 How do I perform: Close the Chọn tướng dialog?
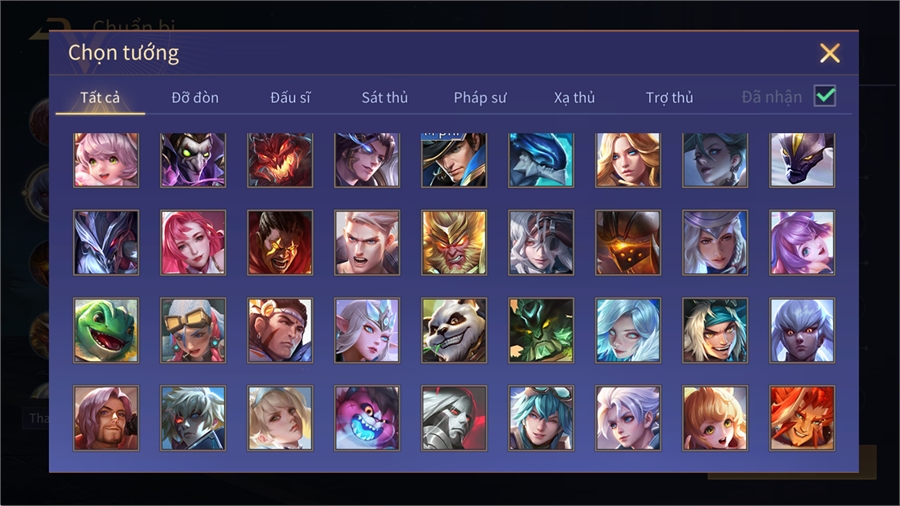tap(830, 53)
